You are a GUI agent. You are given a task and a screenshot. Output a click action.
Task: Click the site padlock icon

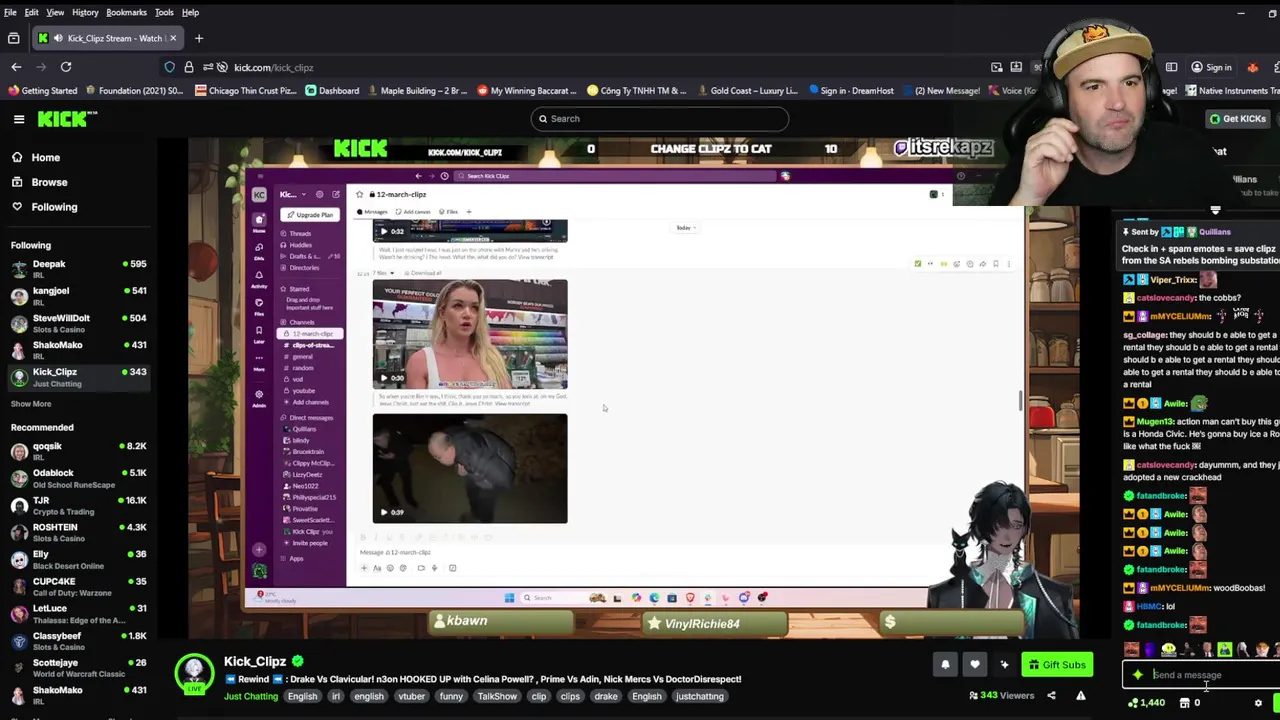pos(189,67)
